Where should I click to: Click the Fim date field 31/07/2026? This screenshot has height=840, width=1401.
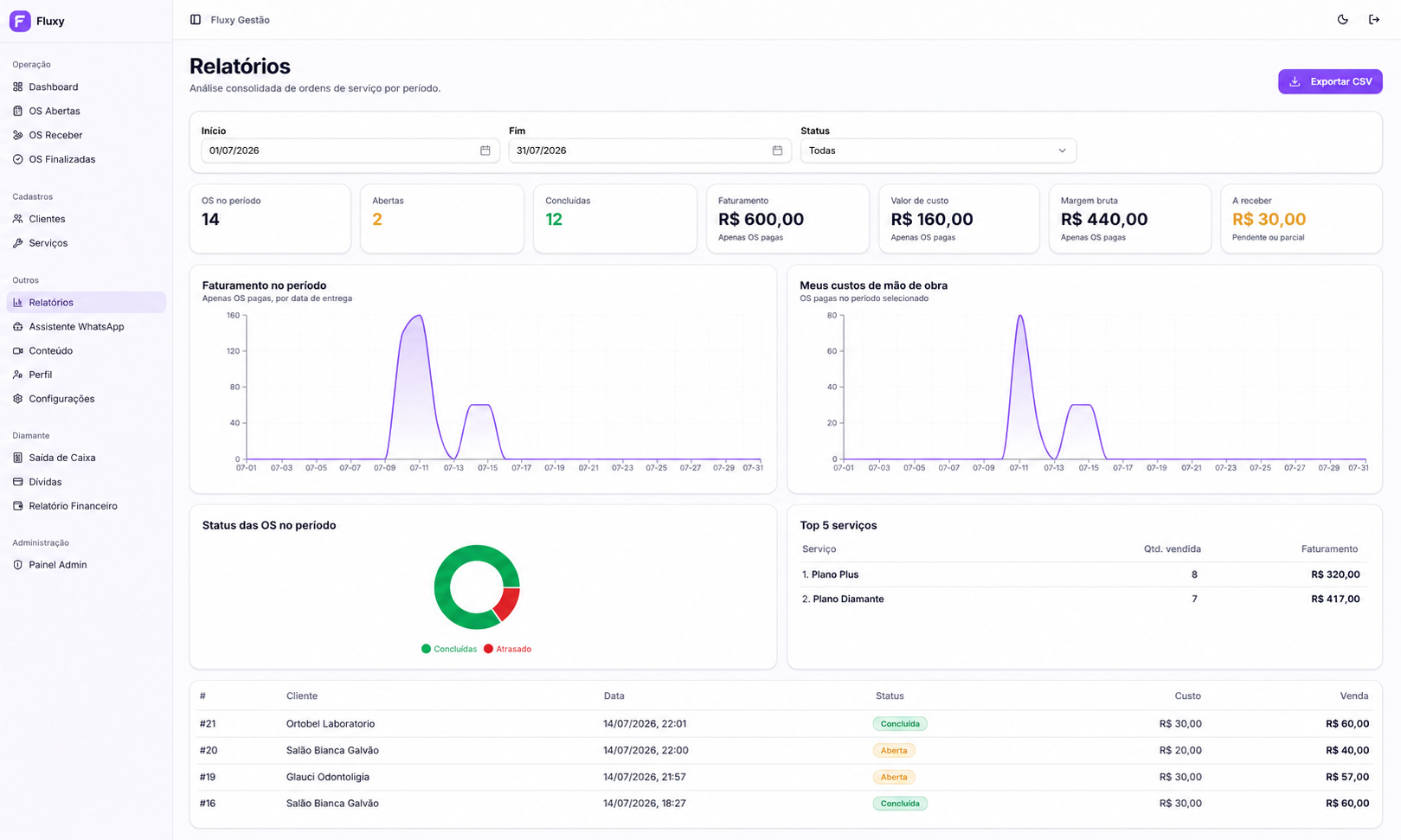tap(650, 151)
